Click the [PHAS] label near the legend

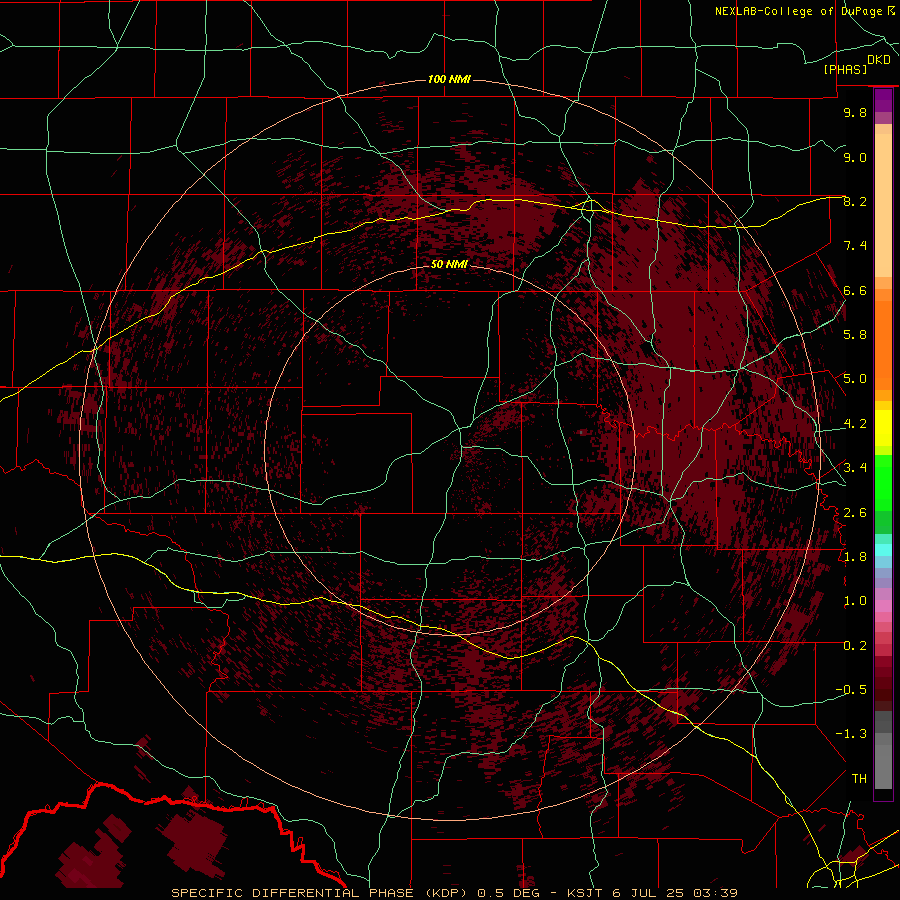click(845, 69)
